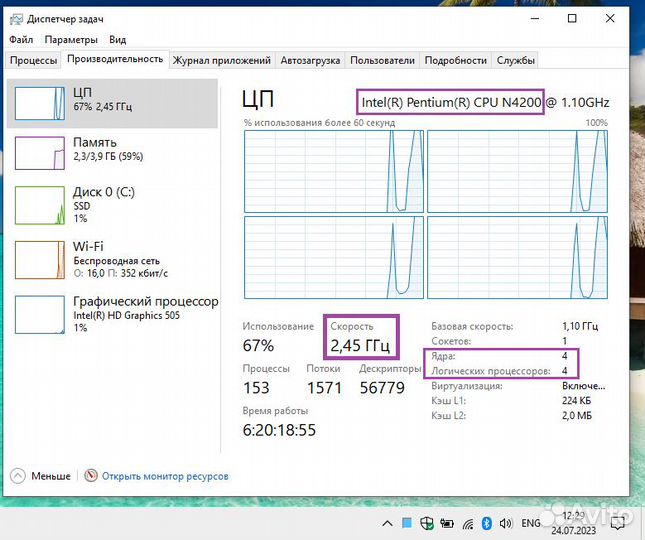Click the % использования более 60 секунд label
The height and width of the screenshot is (540, 645).
[320, 123]
